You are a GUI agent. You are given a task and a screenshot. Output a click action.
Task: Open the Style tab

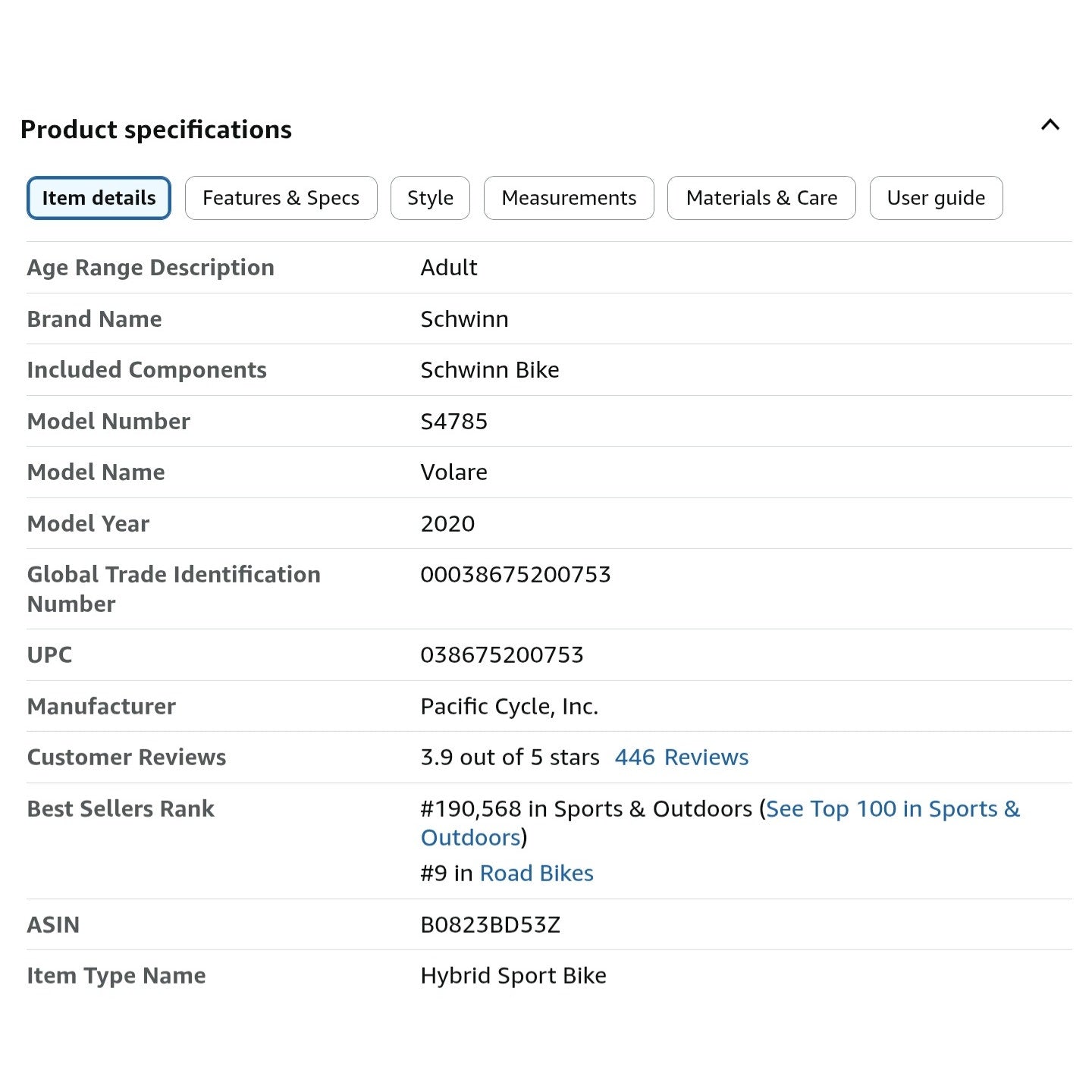point(430,198)
